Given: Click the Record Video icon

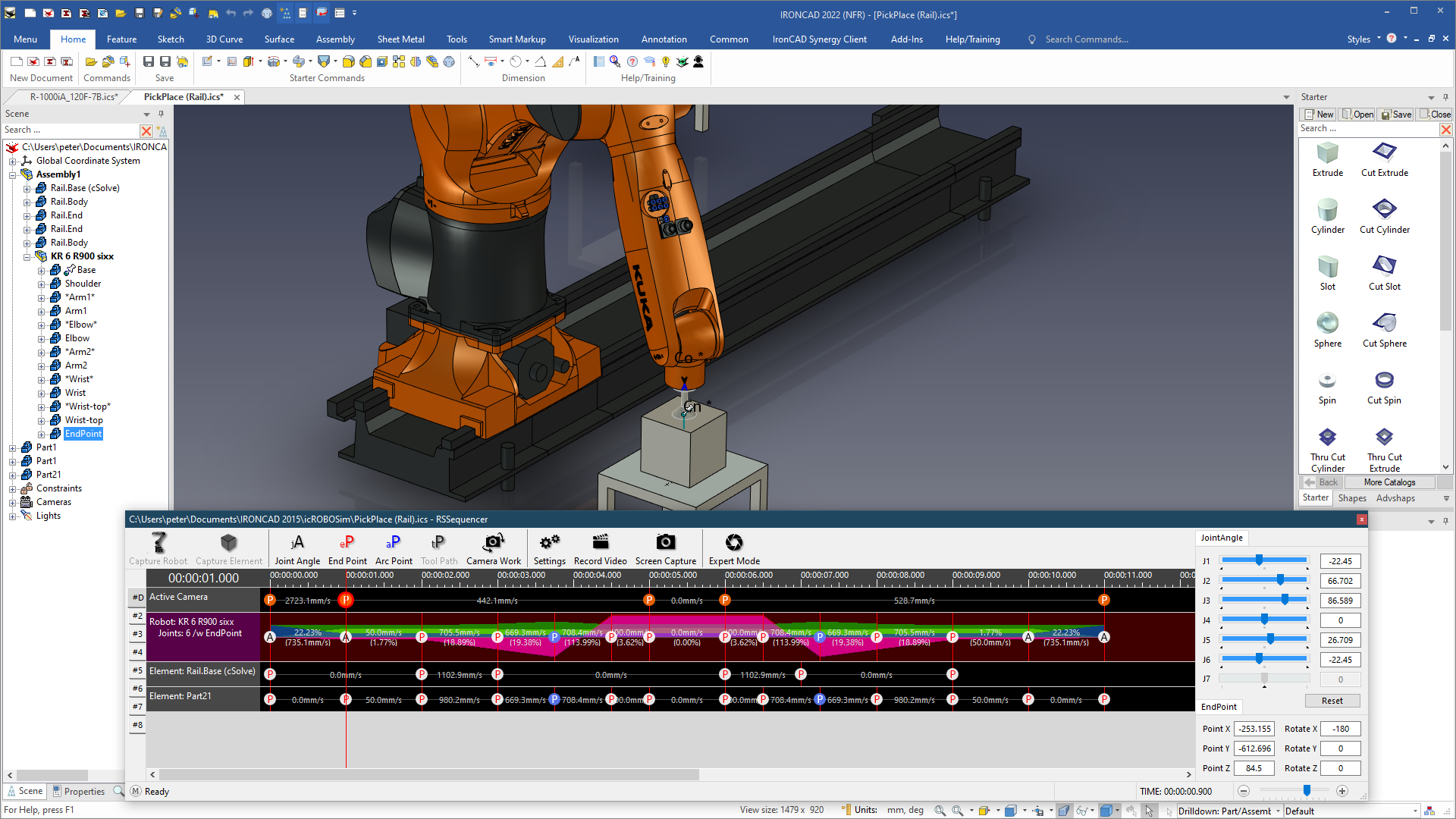Looking at the screenshot, I should 600,543.
